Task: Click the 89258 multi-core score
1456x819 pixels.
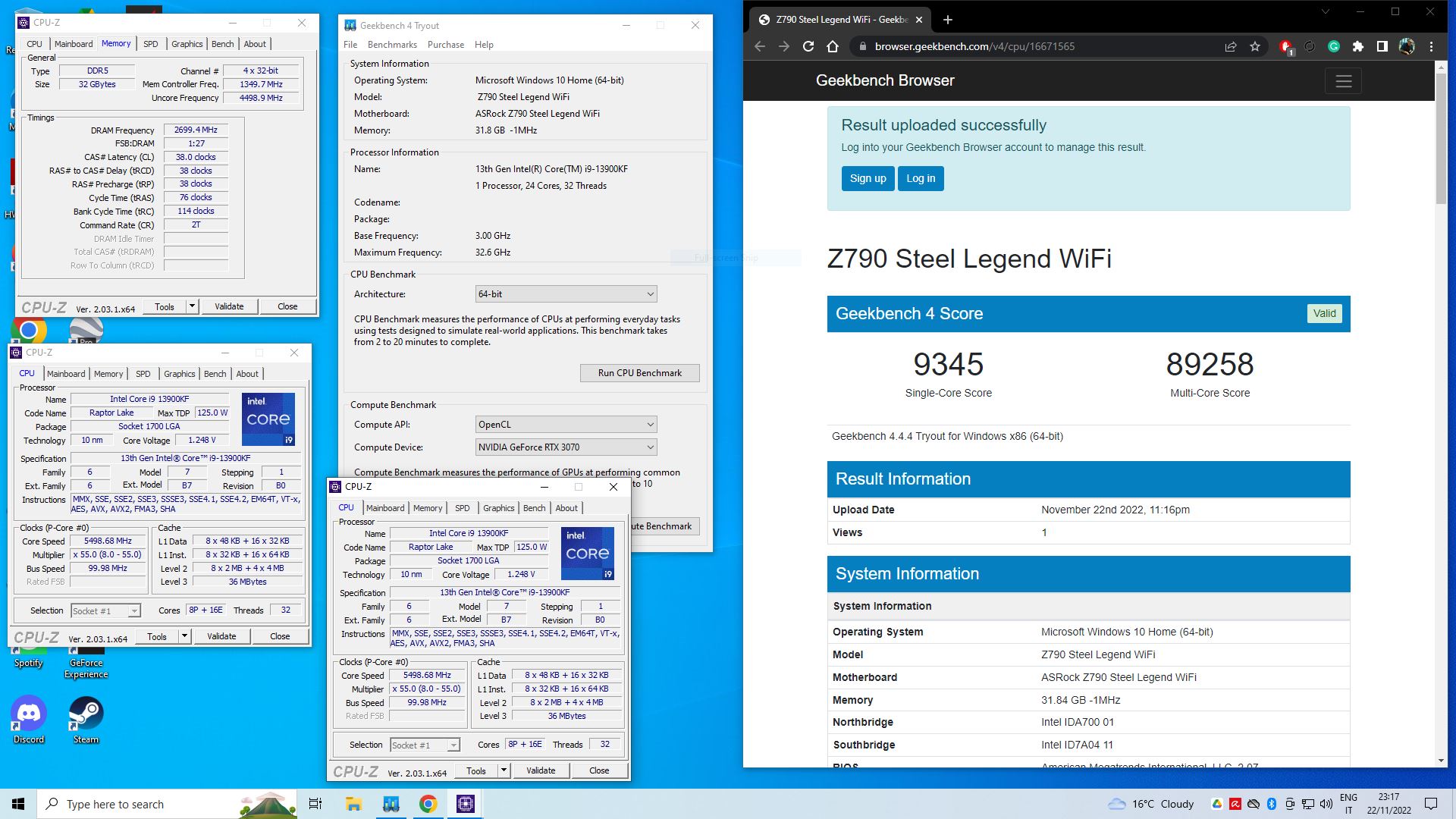Action: (x=1210, y=365)
